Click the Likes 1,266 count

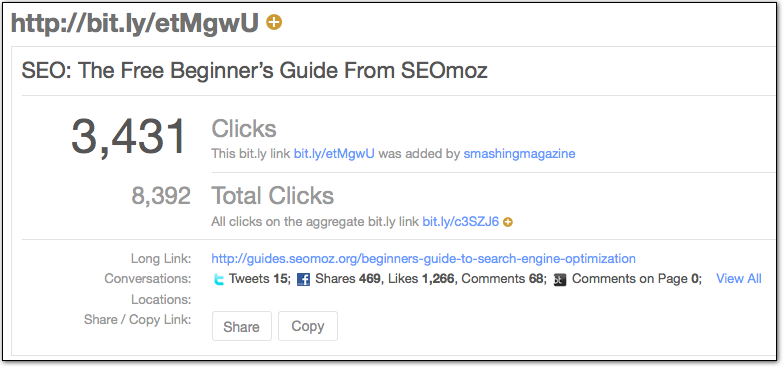coord(421,279)
